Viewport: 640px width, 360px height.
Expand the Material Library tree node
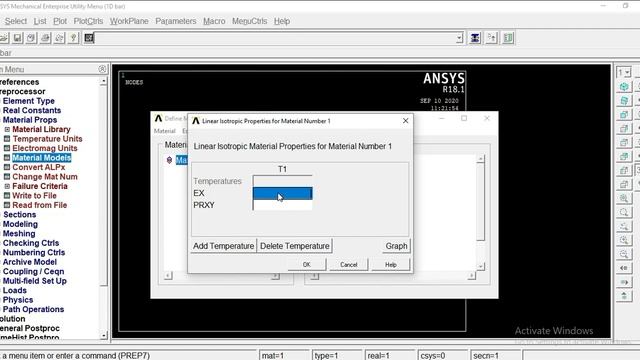(x=7, y=129)
